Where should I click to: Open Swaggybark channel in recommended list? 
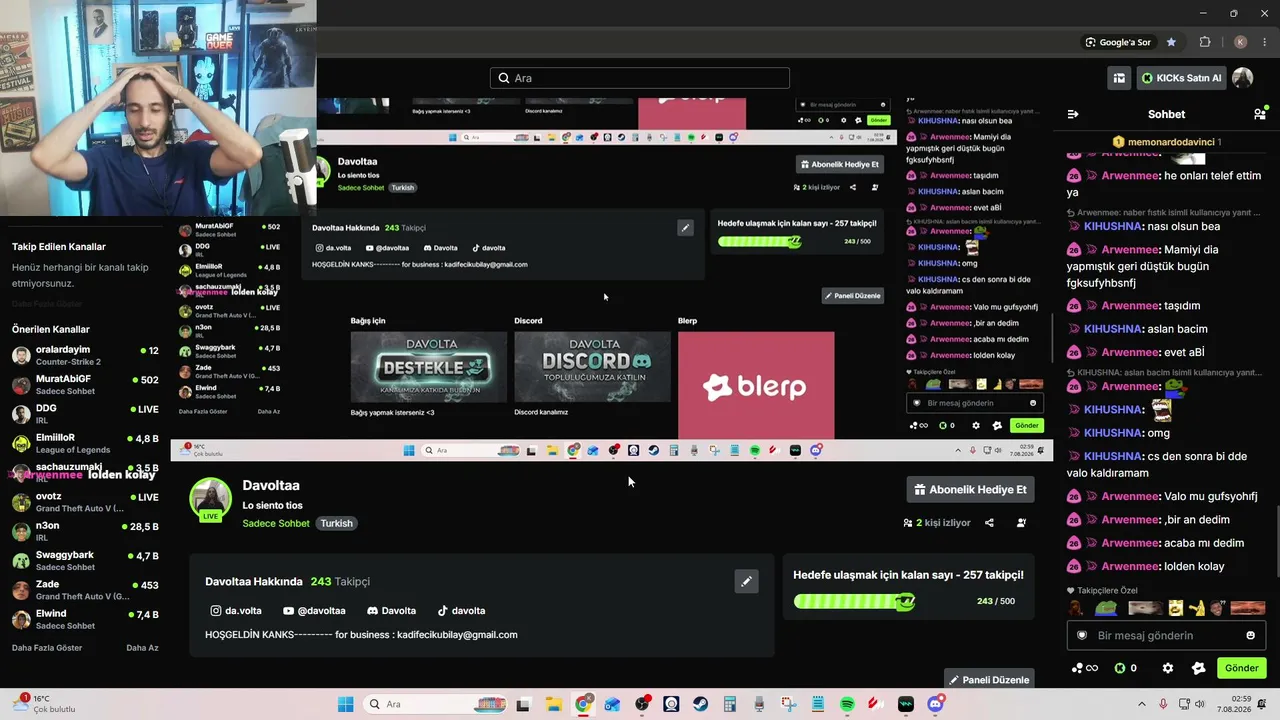click(x=85, y=561)
